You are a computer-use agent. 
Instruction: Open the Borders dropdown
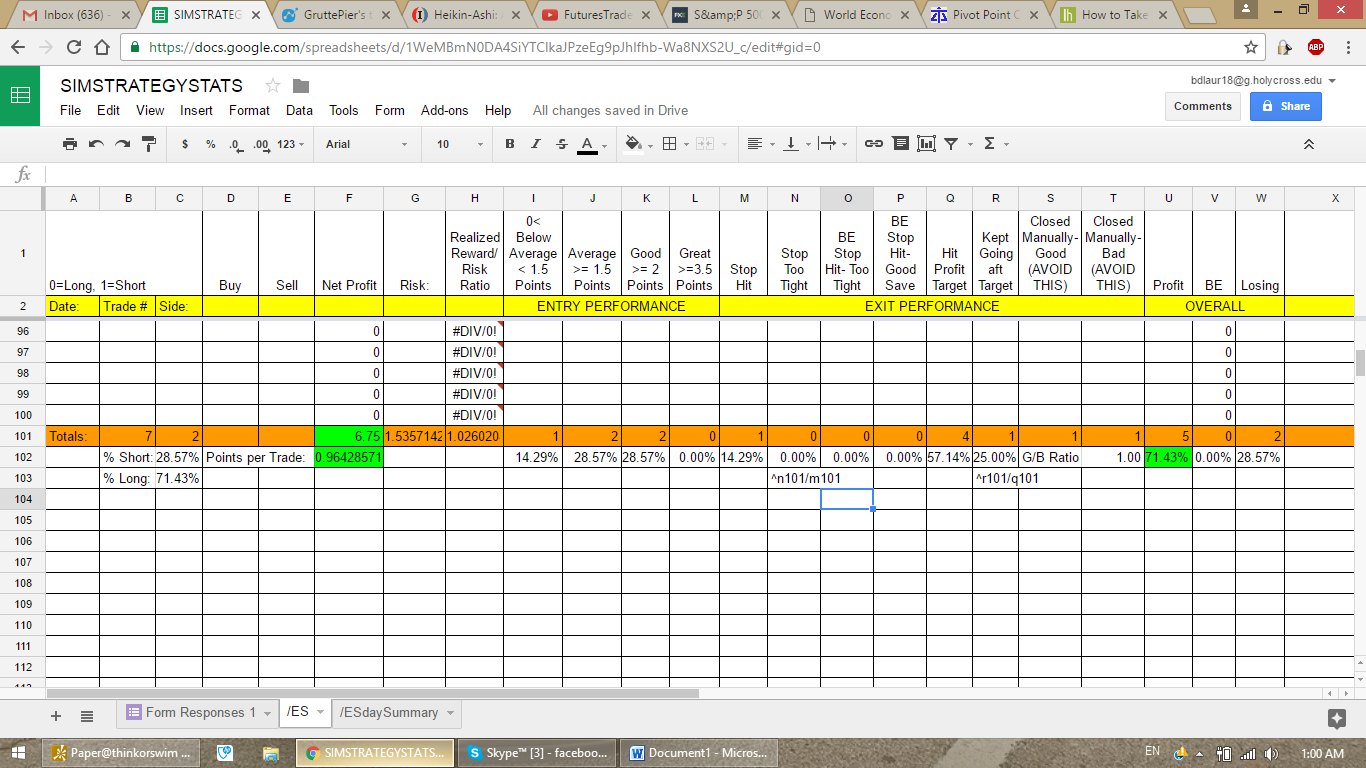pos(674,144)
